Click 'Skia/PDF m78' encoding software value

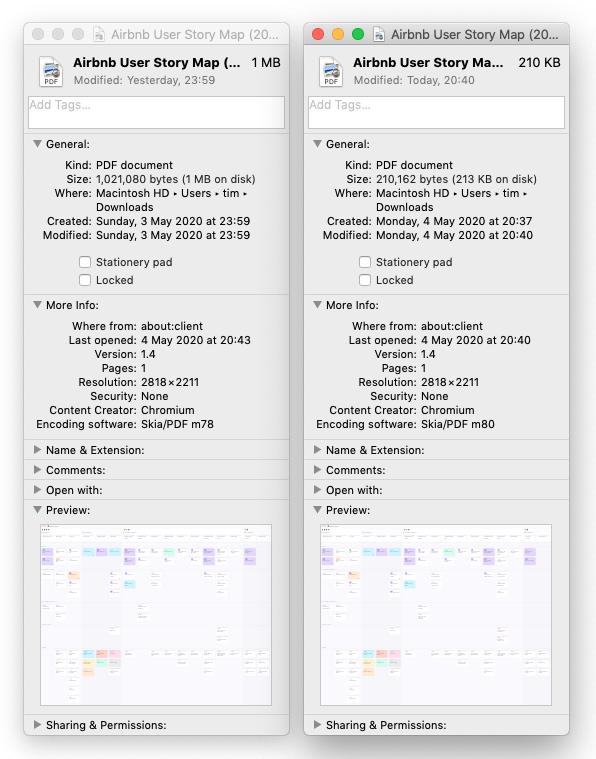[x=177, y=424]
